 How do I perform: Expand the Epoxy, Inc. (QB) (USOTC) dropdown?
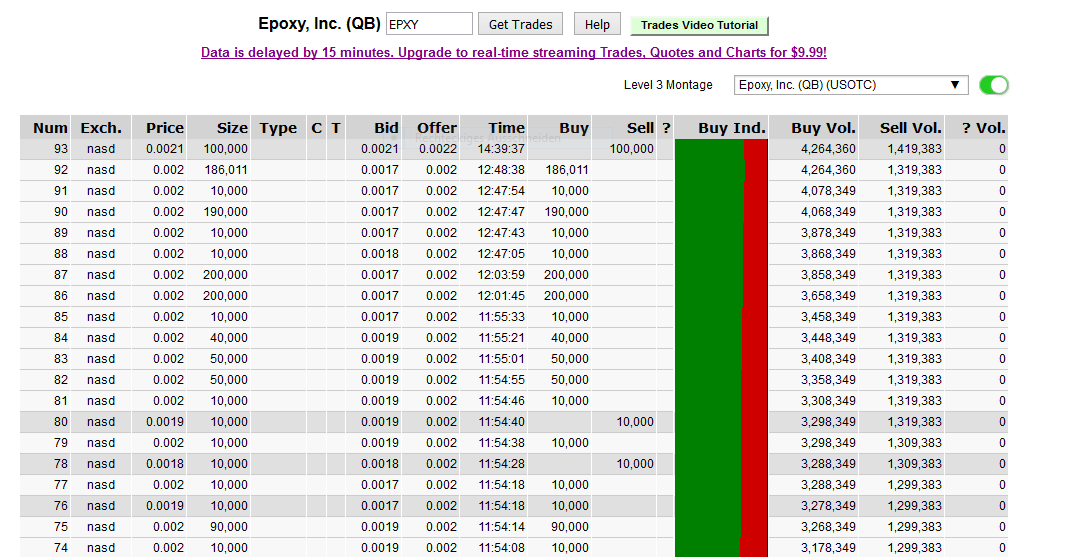850,85
